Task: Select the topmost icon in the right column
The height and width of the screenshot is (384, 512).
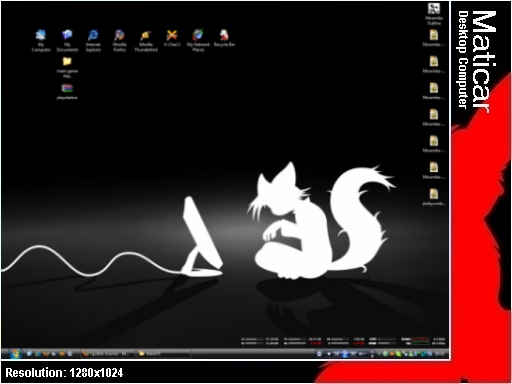Action: click(434, 13)
